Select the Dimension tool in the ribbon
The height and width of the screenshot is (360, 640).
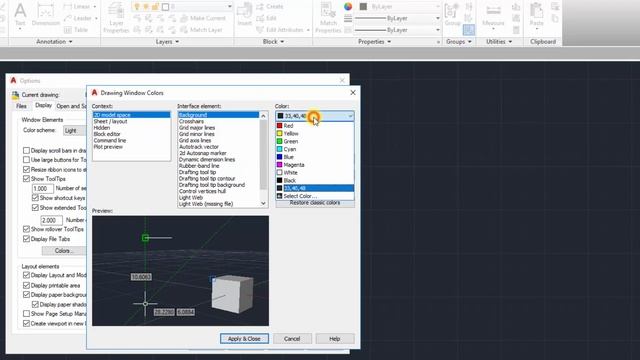(45, 15)
